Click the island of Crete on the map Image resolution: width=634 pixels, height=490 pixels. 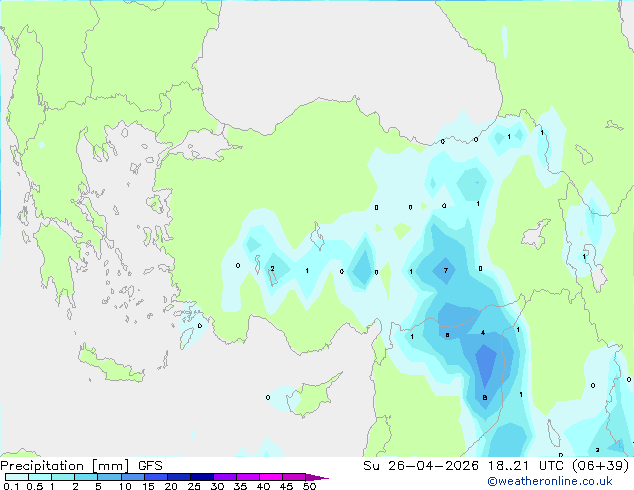[x=110, y=365]
